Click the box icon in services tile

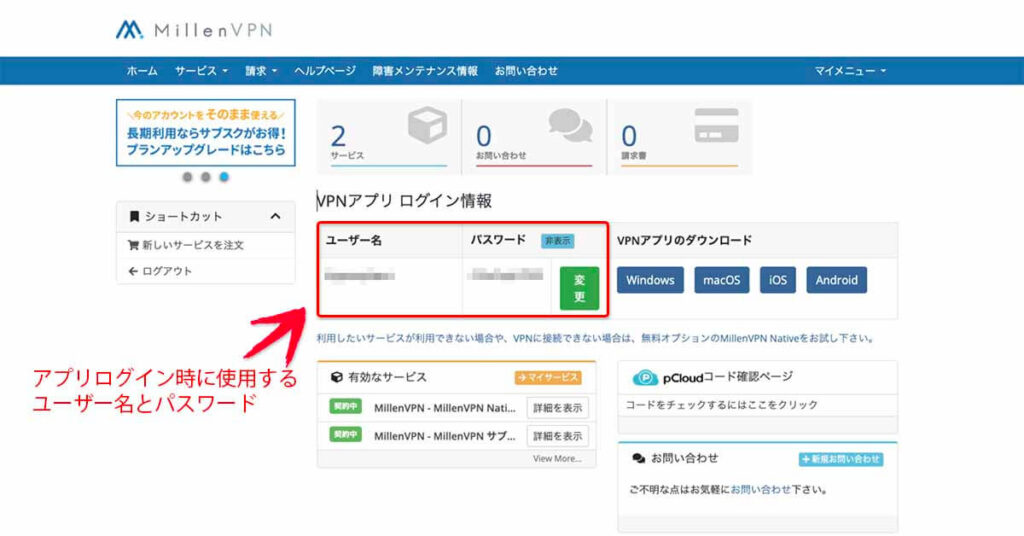coord(427,126)
